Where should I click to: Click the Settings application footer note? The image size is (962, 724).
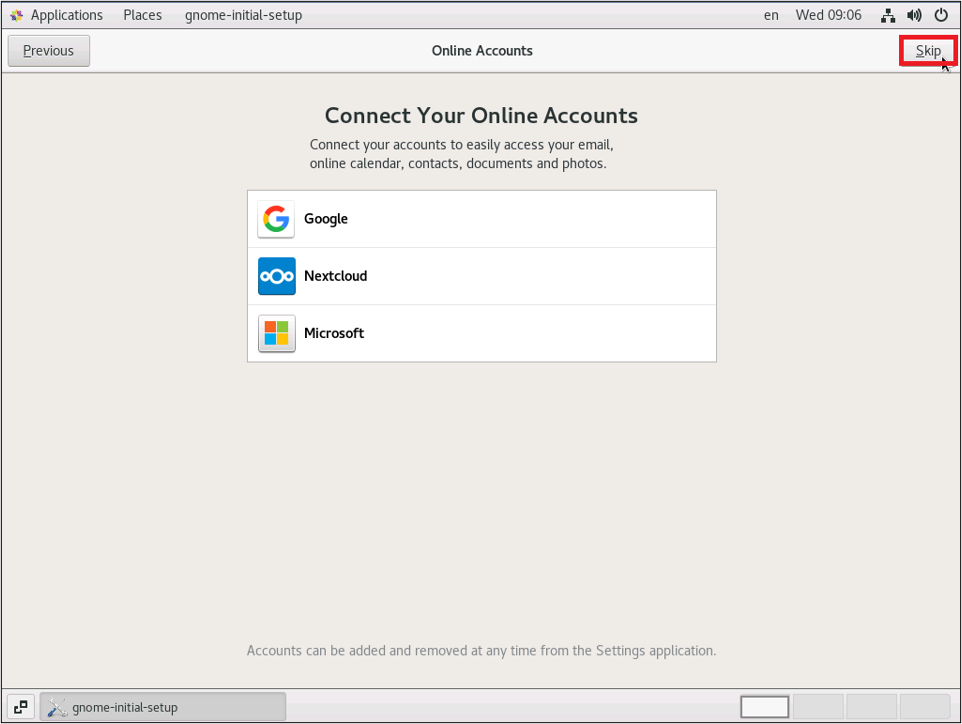pos(482,650)
